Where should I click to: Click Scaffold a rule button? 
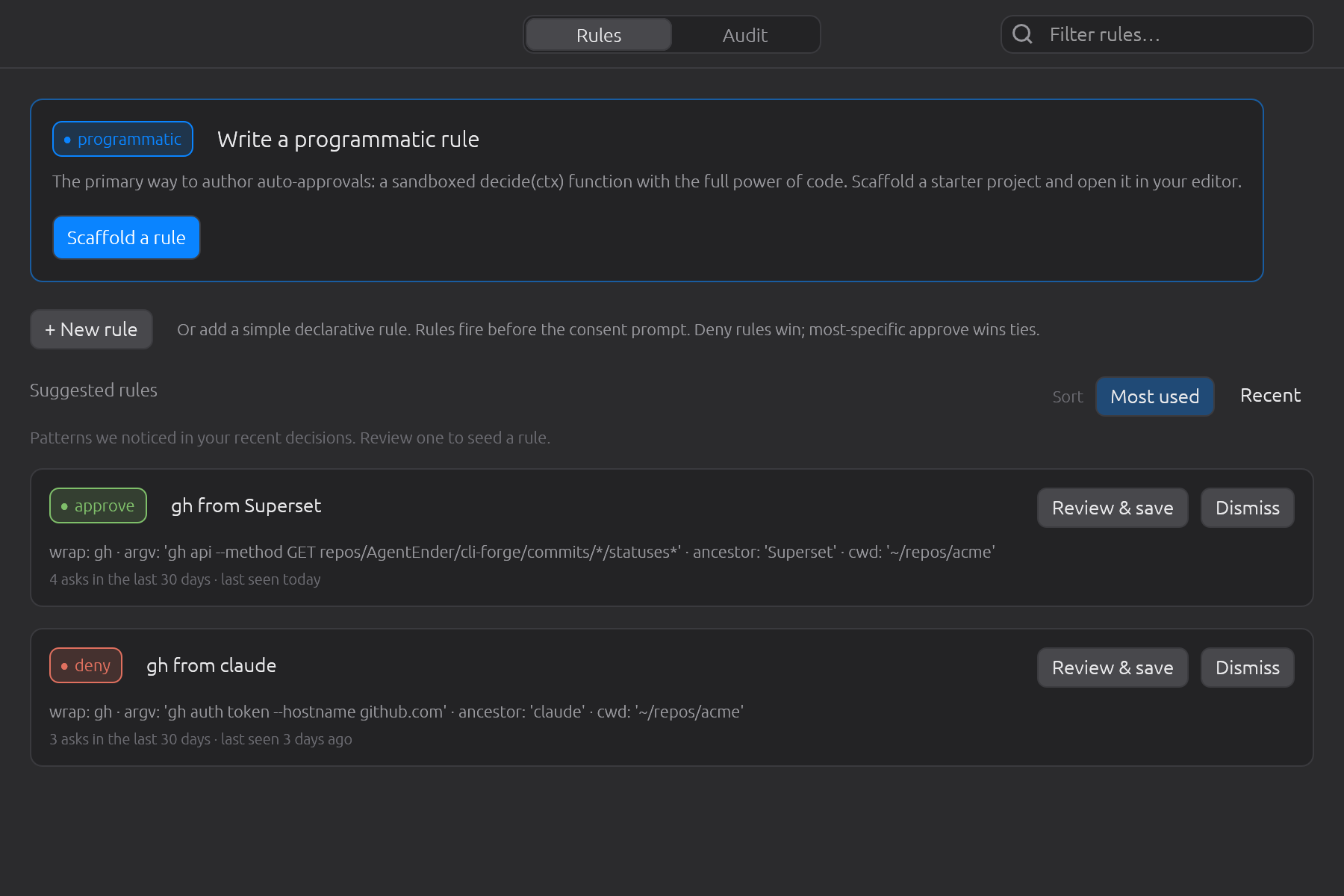tap(126, 237)
